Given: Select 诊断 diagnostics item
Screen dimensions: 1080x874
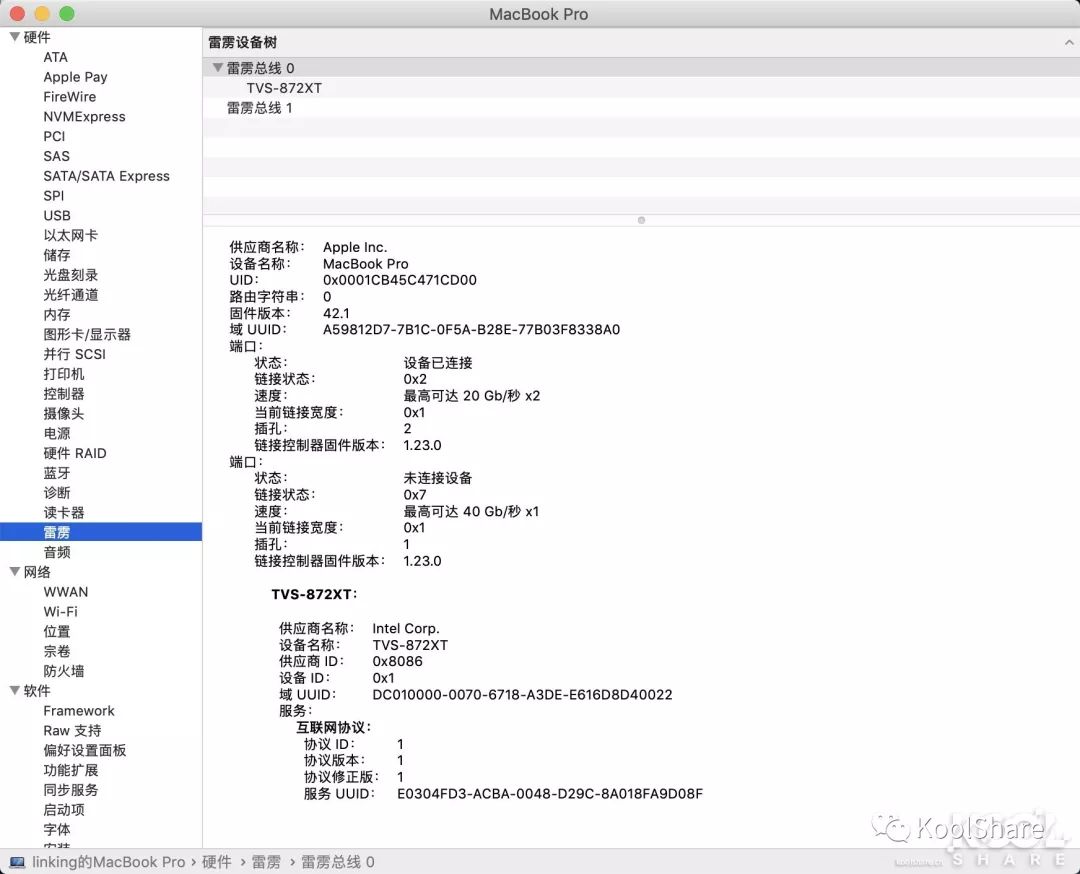Looking at the screenshot, I should tap(56, 493).
